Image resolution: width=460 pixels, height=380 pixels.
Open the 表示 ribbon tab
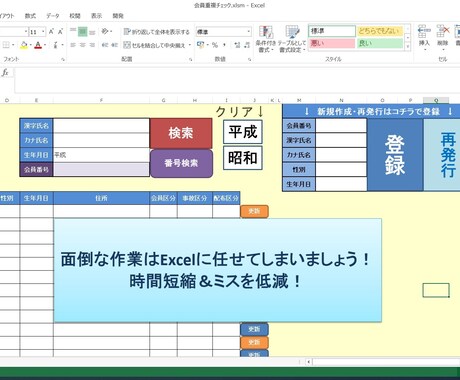click(x=96, y=16)
